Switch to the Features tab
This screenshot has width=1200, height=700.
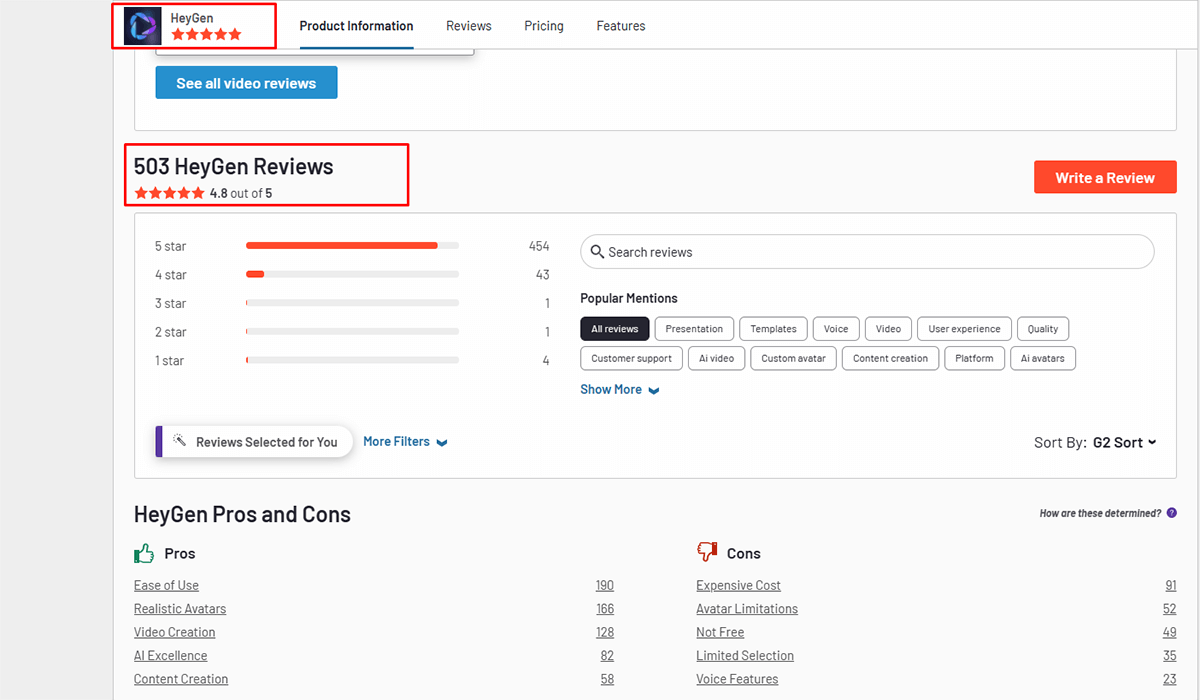621,26
